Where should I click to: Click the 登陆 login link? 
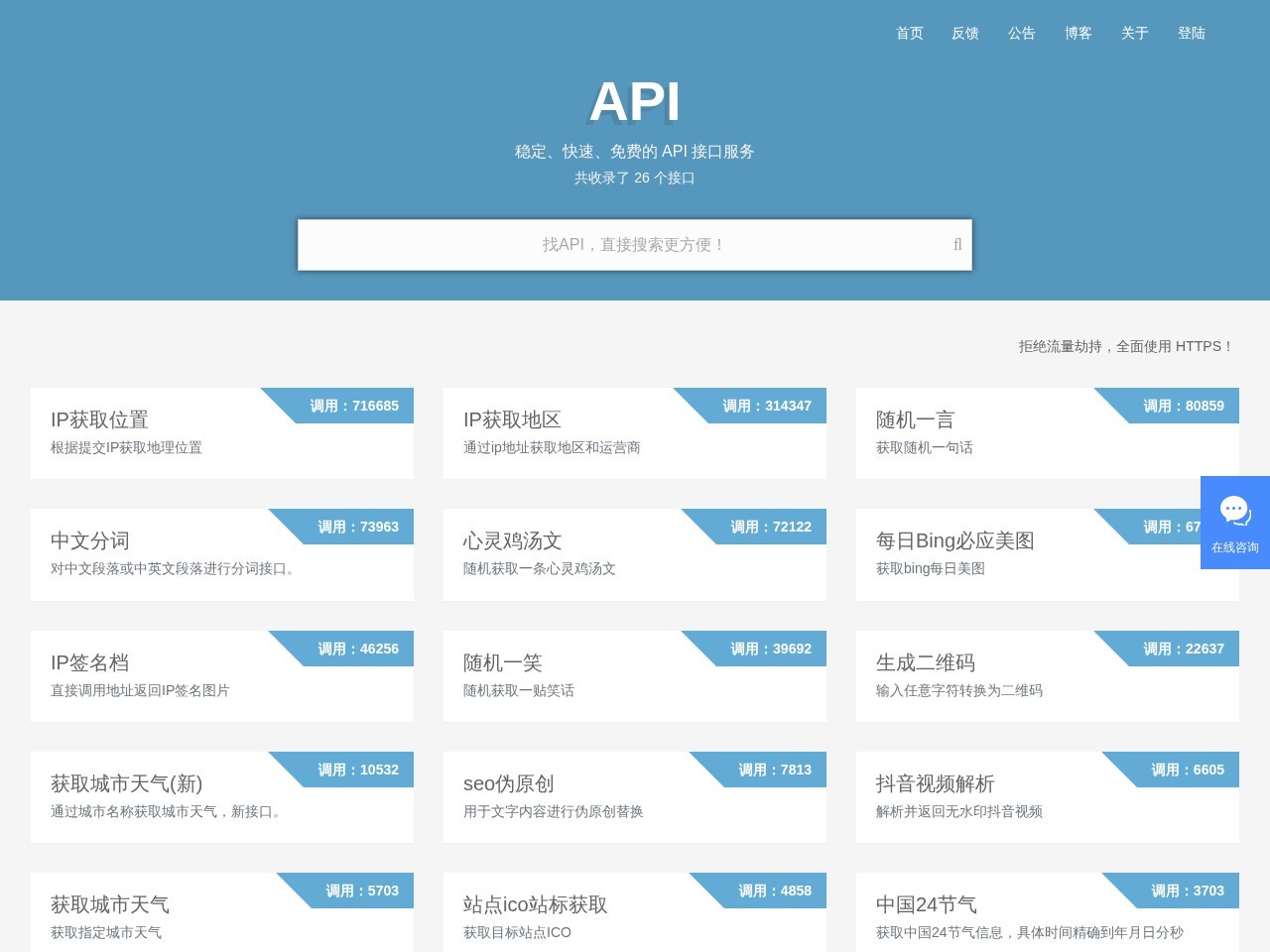pos(1192,34)
